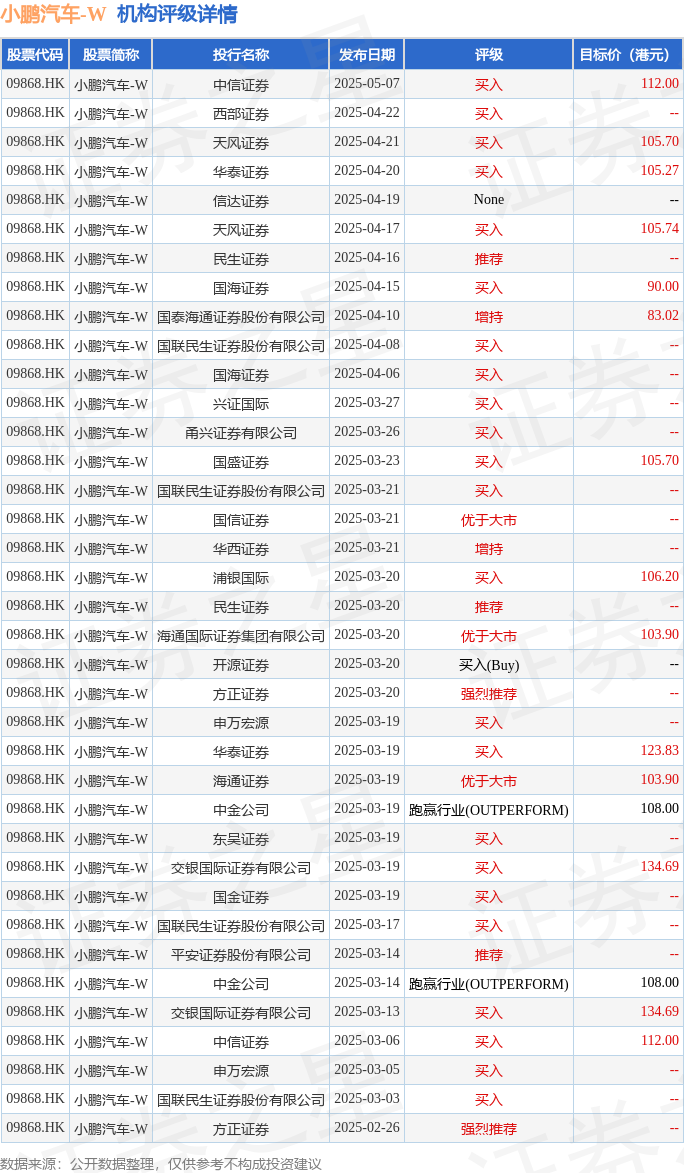Select the date 2025-04-06
The width and height of the screenshot is (684, 1173).
367,374
